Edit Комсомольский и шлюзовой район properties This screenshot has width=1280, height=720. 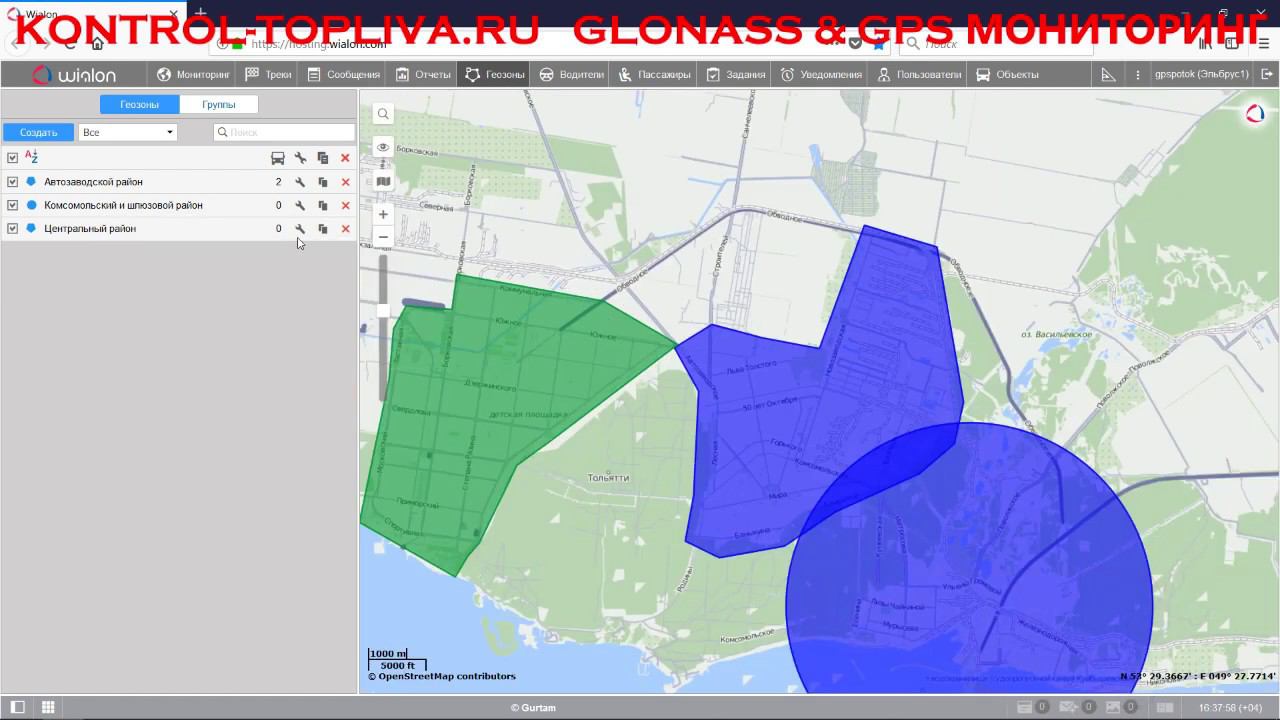300,205
